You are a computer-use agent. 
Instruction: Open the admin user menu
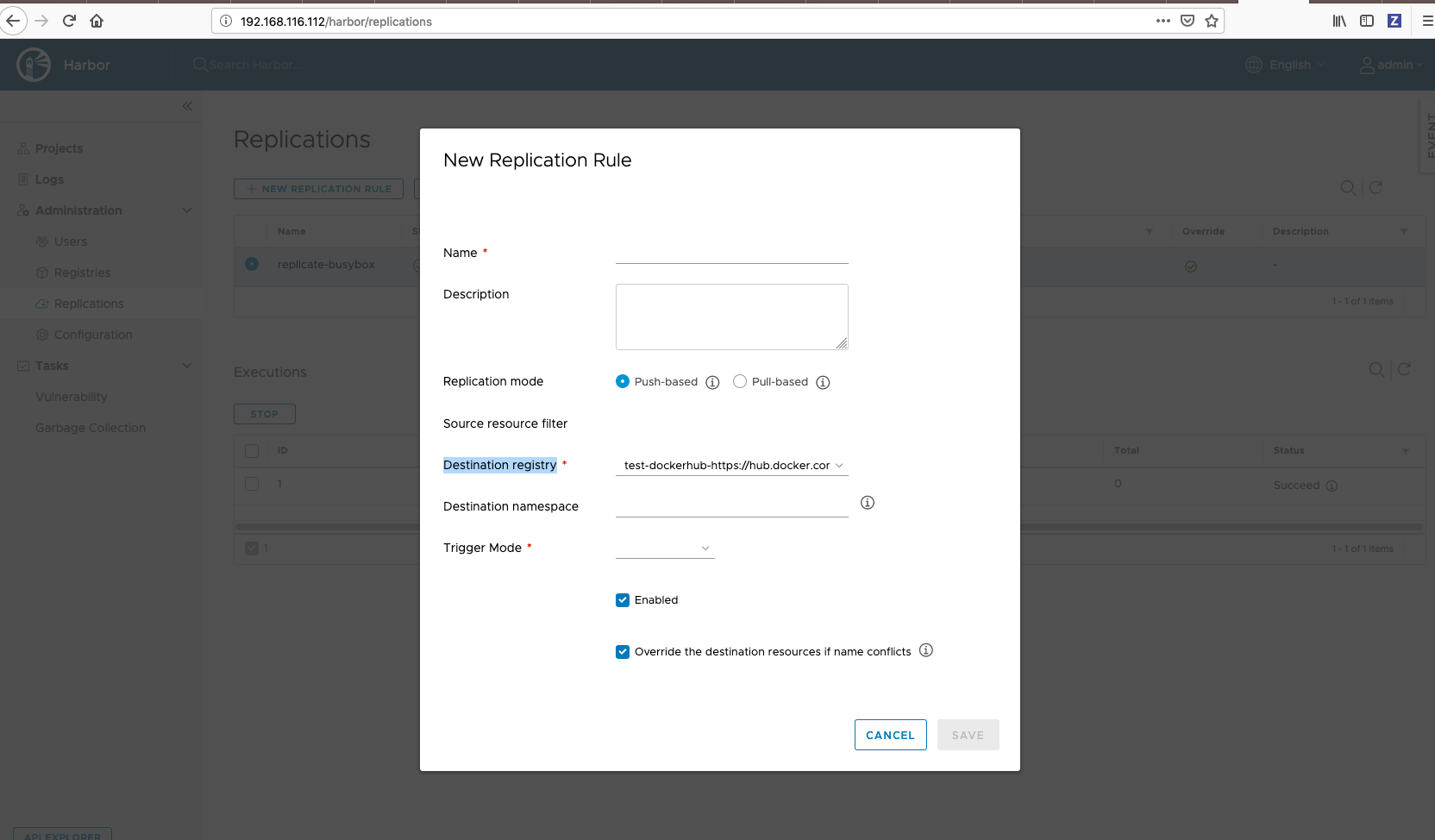[1390, 65]
